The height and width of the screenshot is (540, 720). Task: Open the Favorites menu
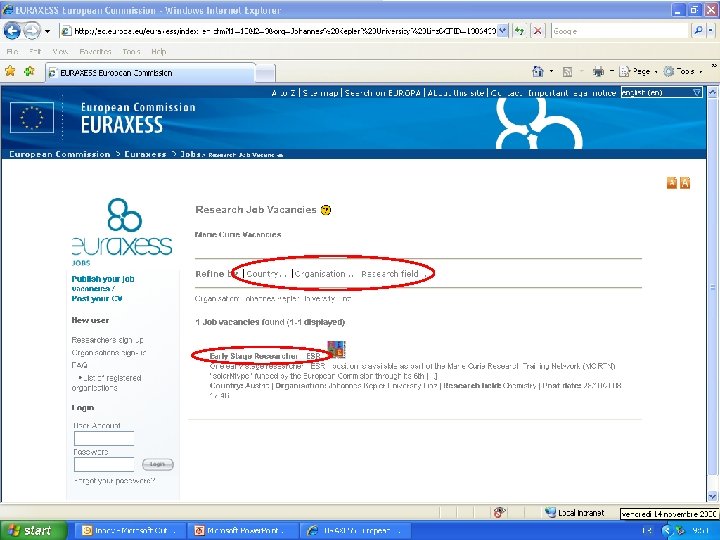(x=95, y=51)
